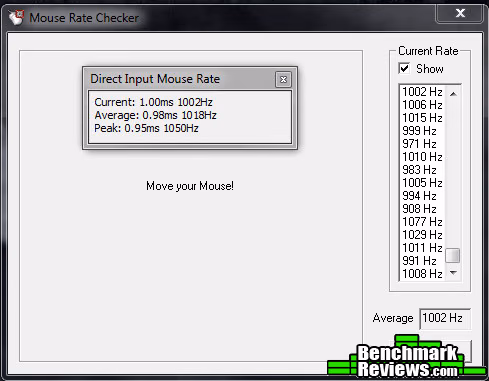489x381 pixels.
Task: Select the 1006 Hz list entry
Action: (422, 105)
